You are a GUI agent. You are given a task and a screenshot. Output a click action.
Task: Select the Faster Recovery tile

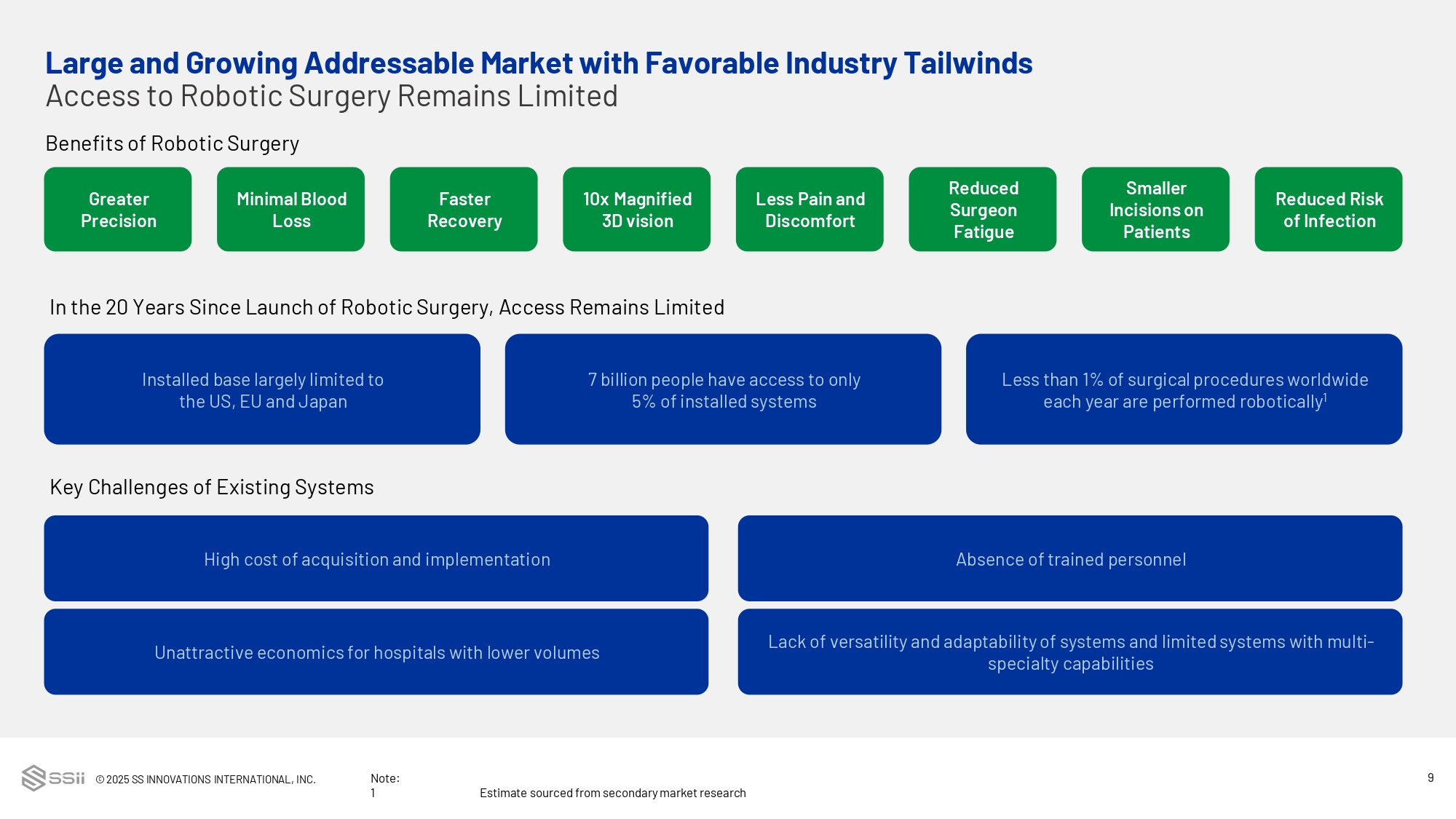tap(464, 210)
